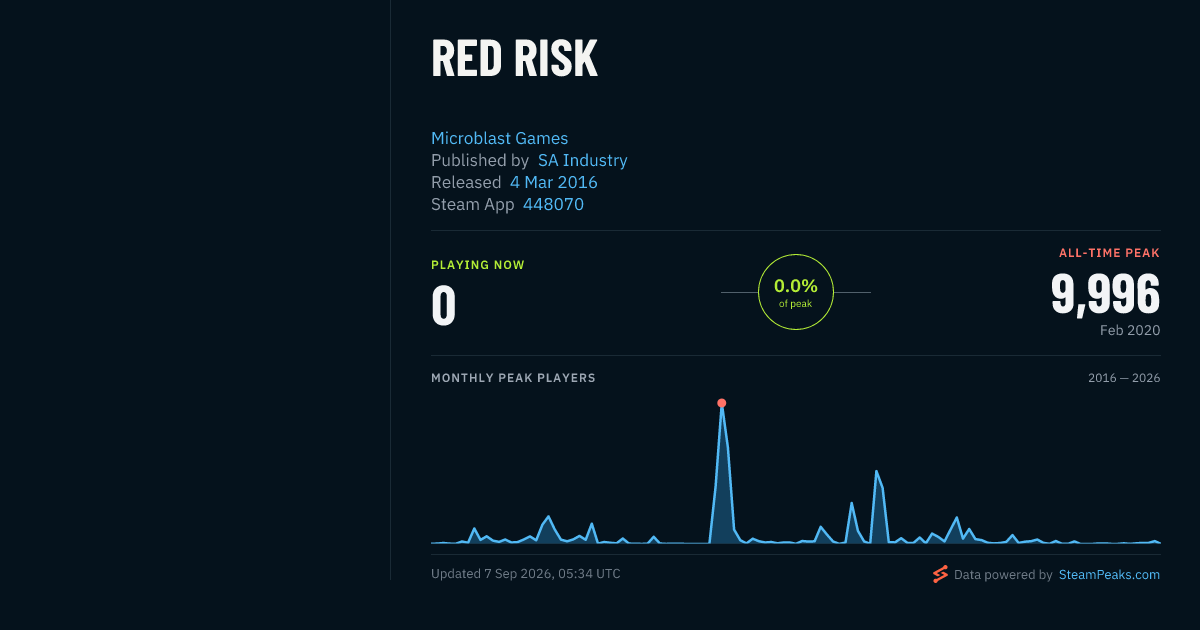Screen dimensions: 1200x630
Task: Click the ALL-TIME PEAK red label
Action: tap(1109, 253)
